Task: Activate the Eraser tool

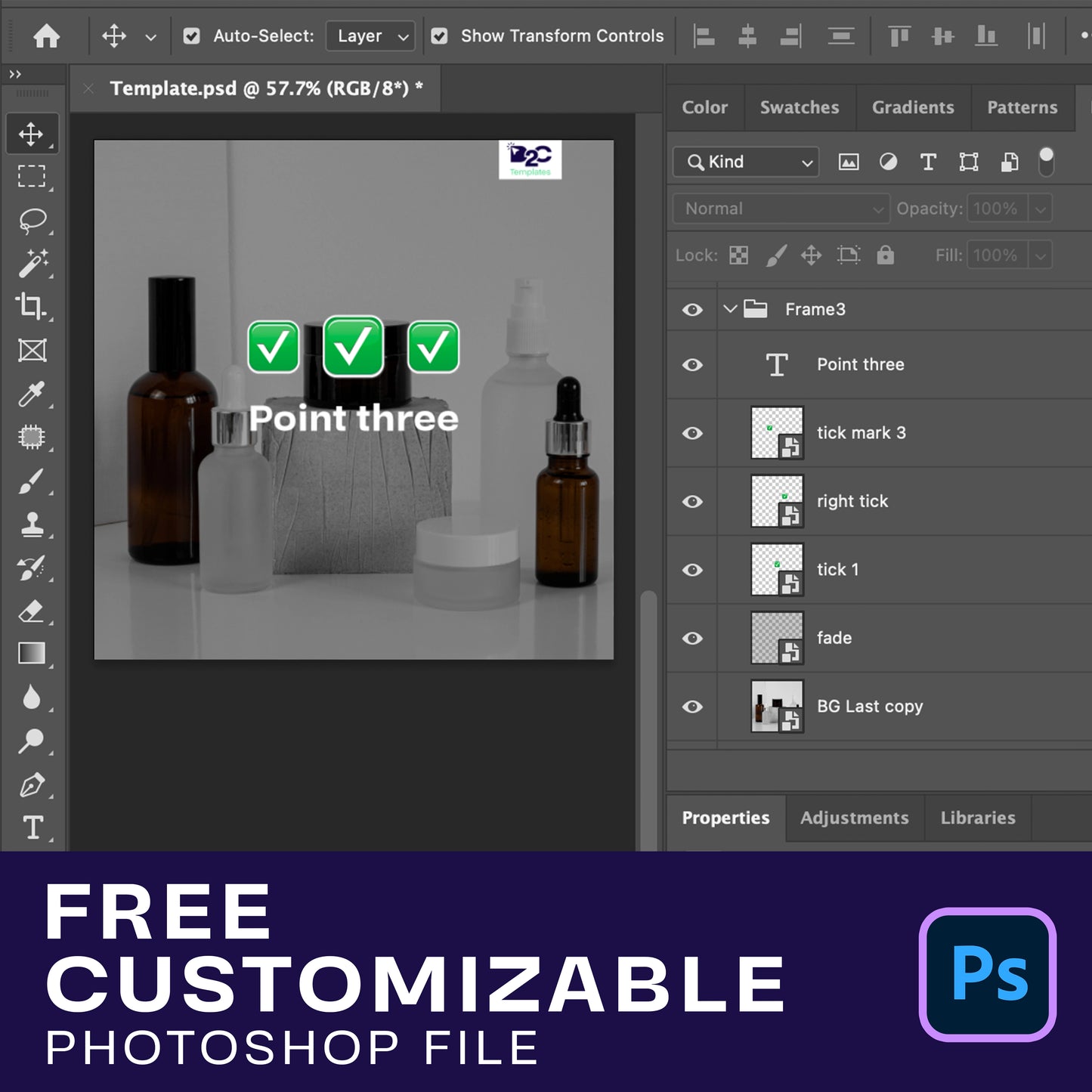Action: 32,611
